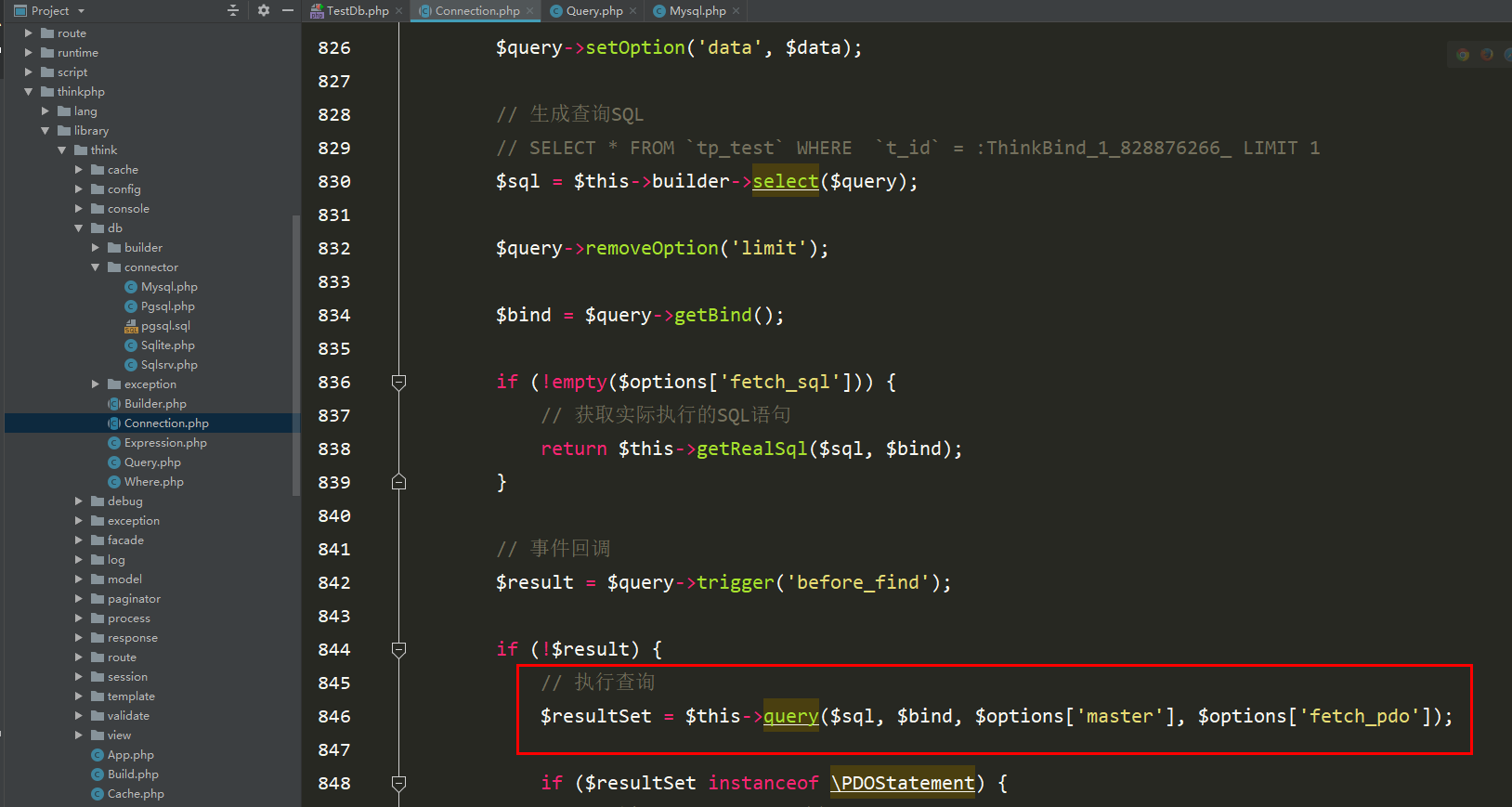Fold code block at line 848
1512x807 pixels.
pyautogui.click(x=398, y=783)
